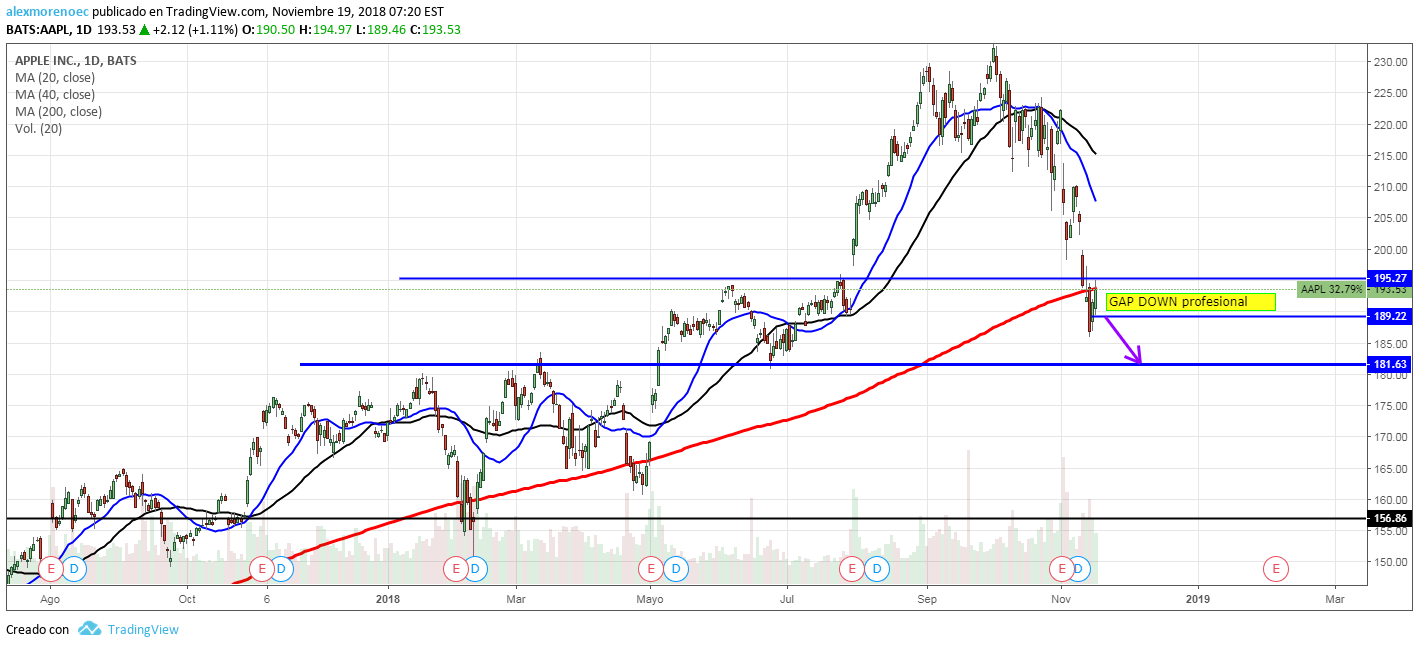The height and width of the screenshot is (647, 1419).
Task: Click dividend D marker right of Nov label
Action: click(x=1079, y=569)
